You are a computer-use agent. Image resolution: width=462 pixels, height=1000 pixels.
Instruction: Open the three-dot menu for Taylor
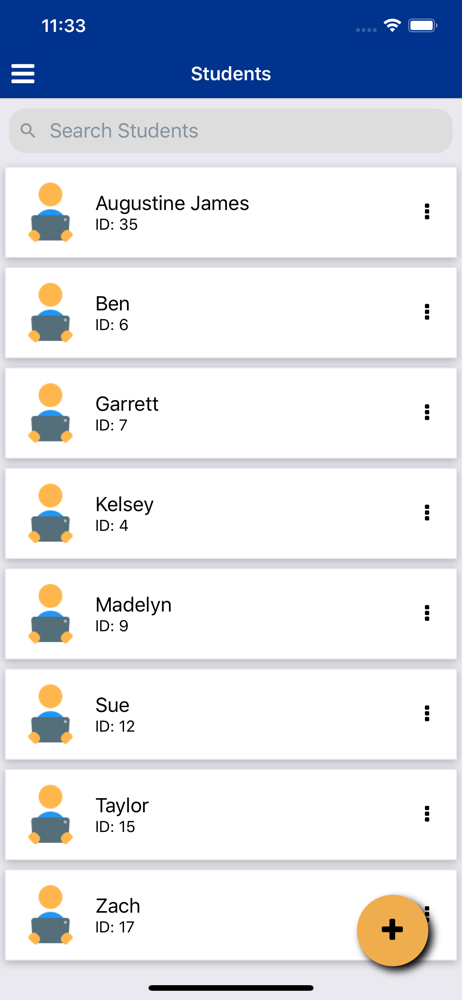pos(427,814)
